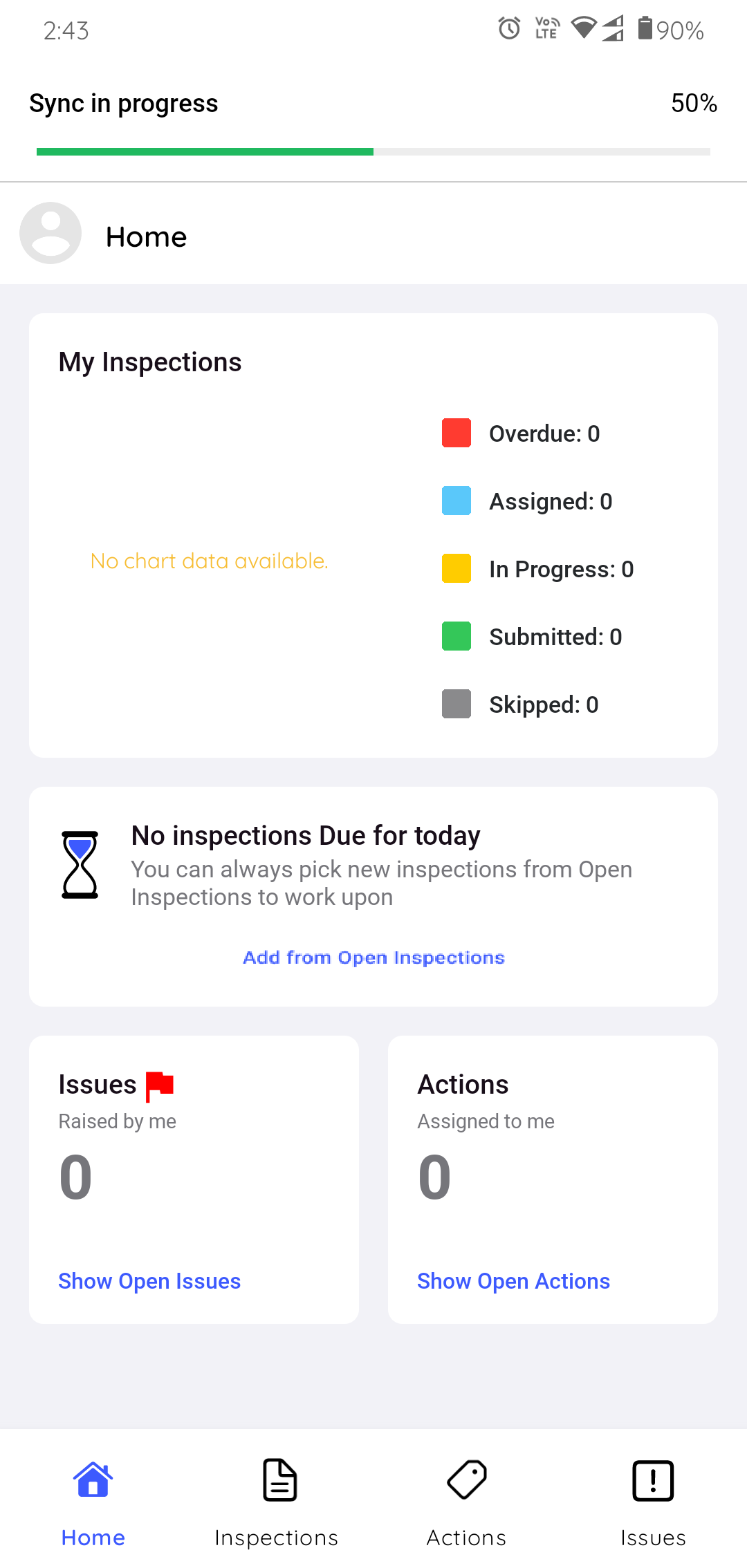Tap the Issues raised by me count
Viewport: 747px width, 1568px height.
(x=76, y=1177)
